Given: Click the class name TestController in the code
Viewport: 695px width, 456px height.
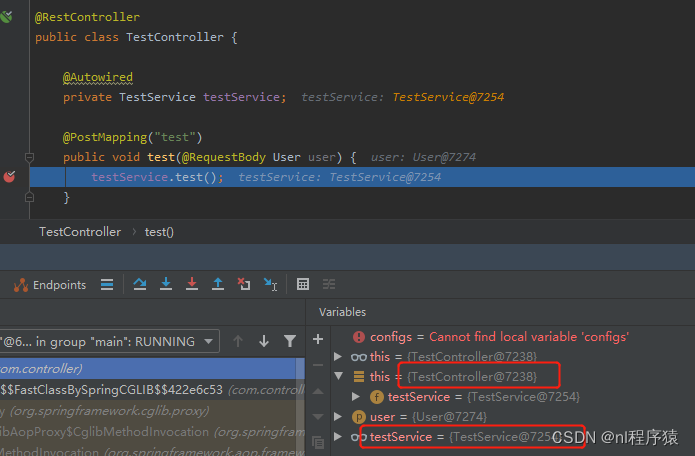Looking at the screenshot, I should [175, 37].
